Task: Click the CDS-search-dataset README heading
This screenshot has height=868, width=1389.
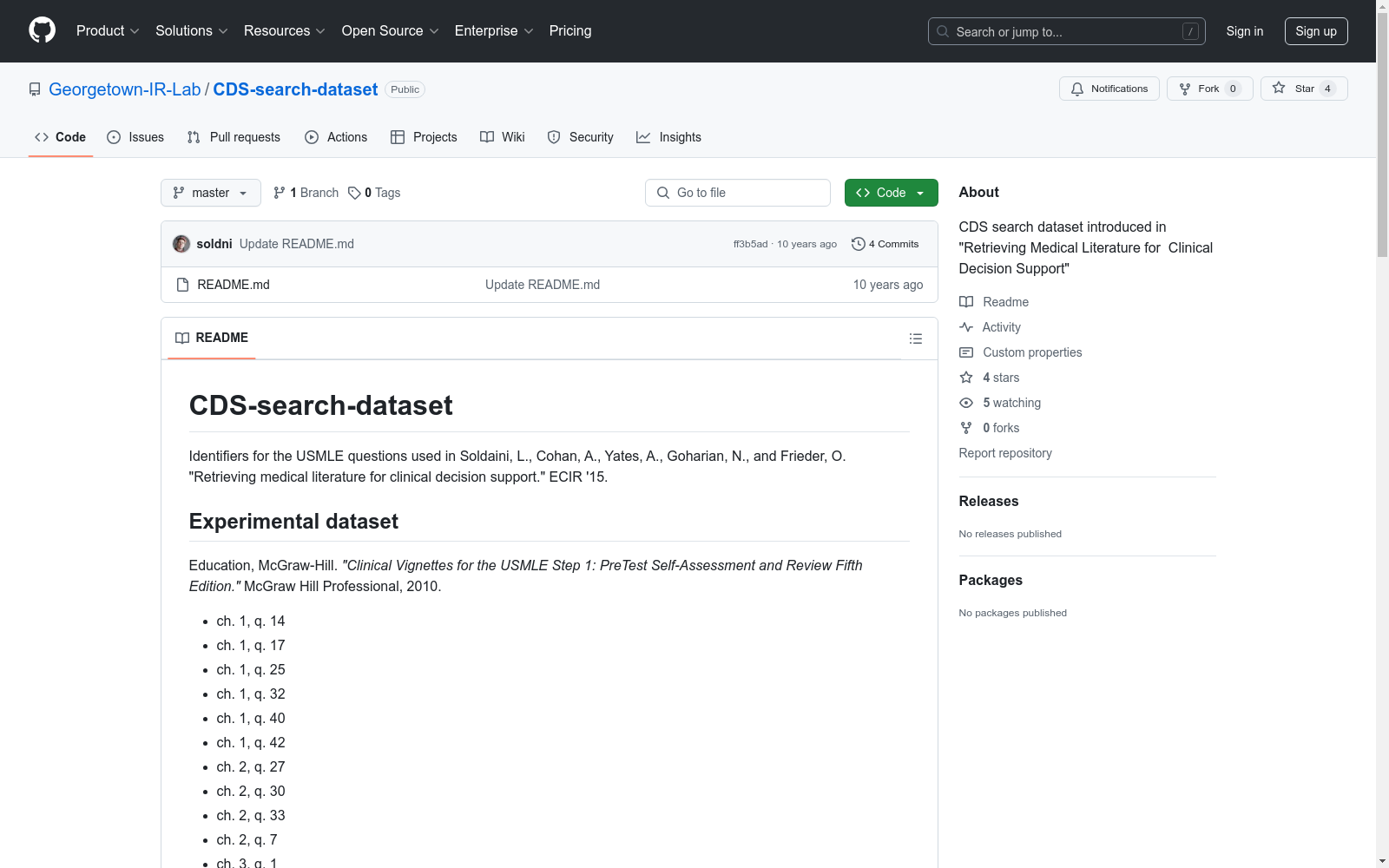Action: click(321, 405)
